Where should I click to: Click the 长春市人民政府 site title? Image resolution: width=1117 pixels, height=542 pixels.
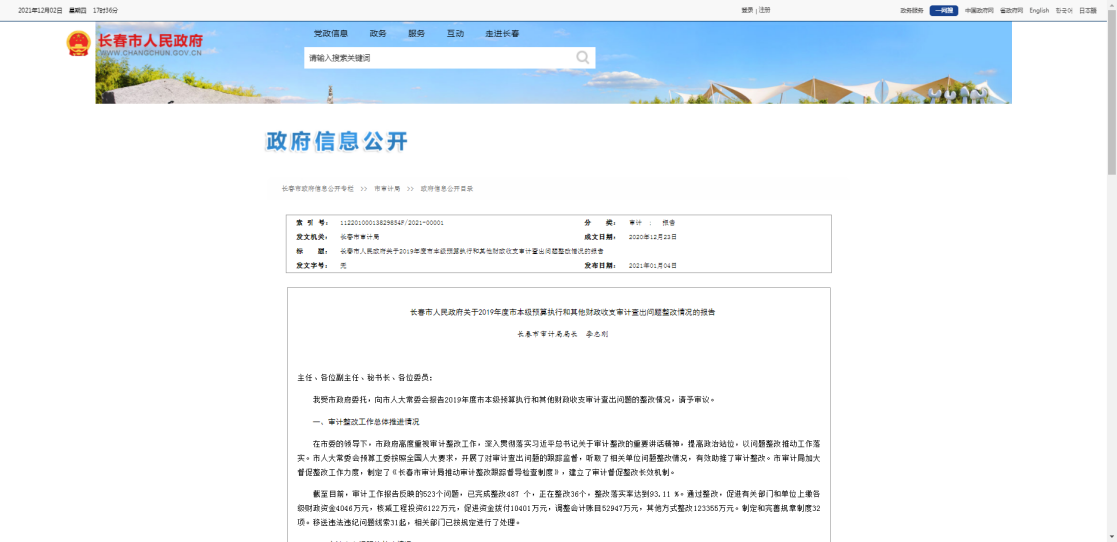pos(150,41)
